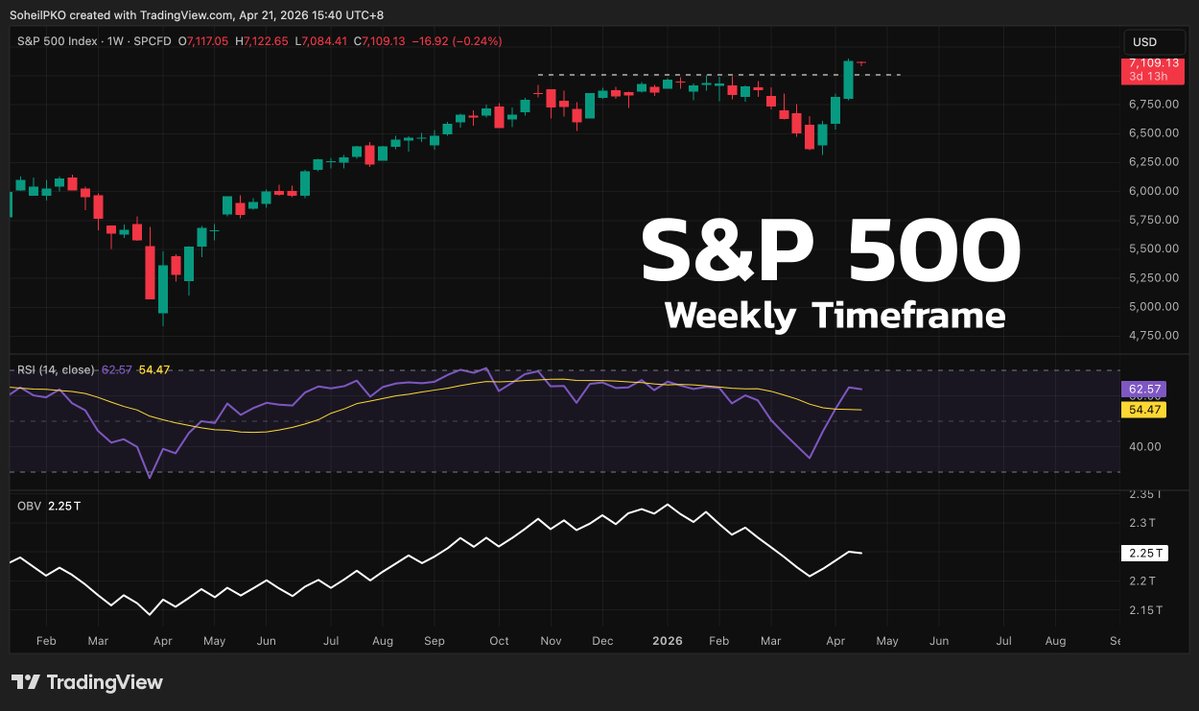Click the 6,750.00 price axis label
Screen dimensions: 1199x711
pos(1154,104)
